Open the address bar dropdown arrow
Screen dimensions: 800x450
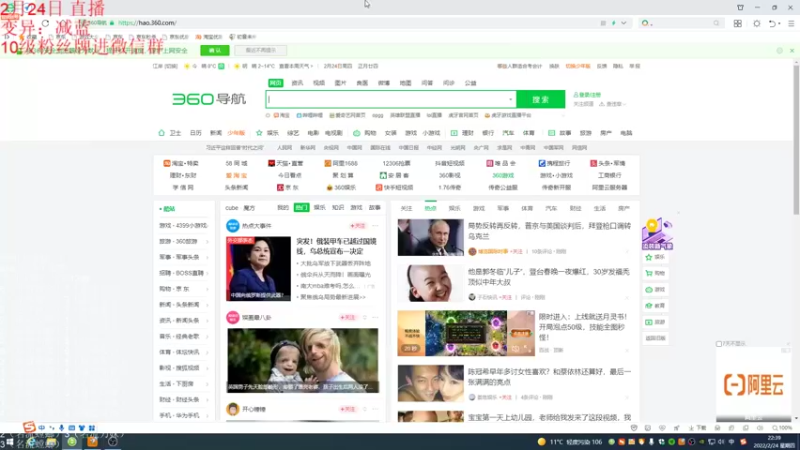(623, 23)
